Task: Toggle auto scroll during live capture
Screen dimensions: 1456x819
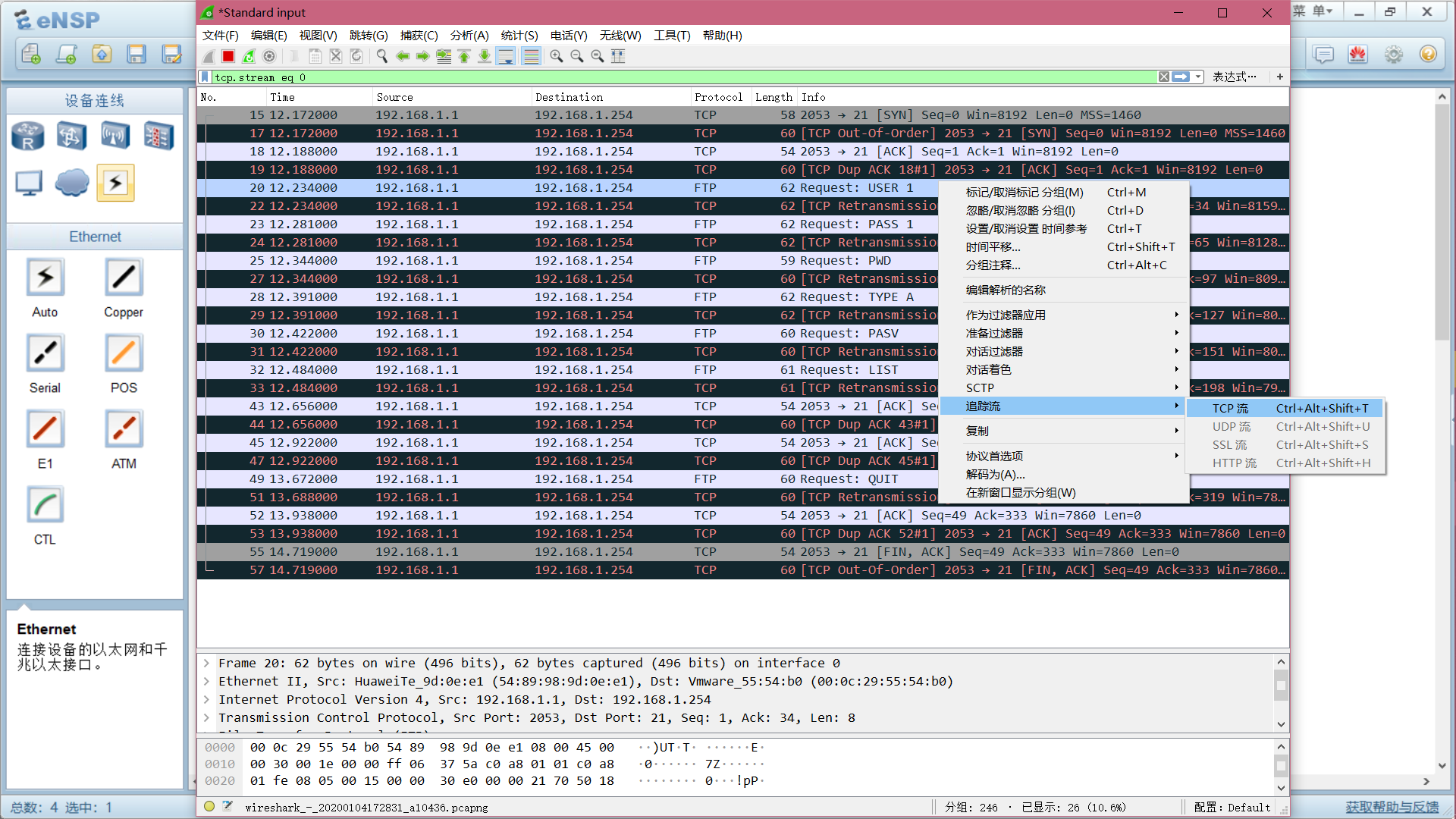Action: pos(506,56)
